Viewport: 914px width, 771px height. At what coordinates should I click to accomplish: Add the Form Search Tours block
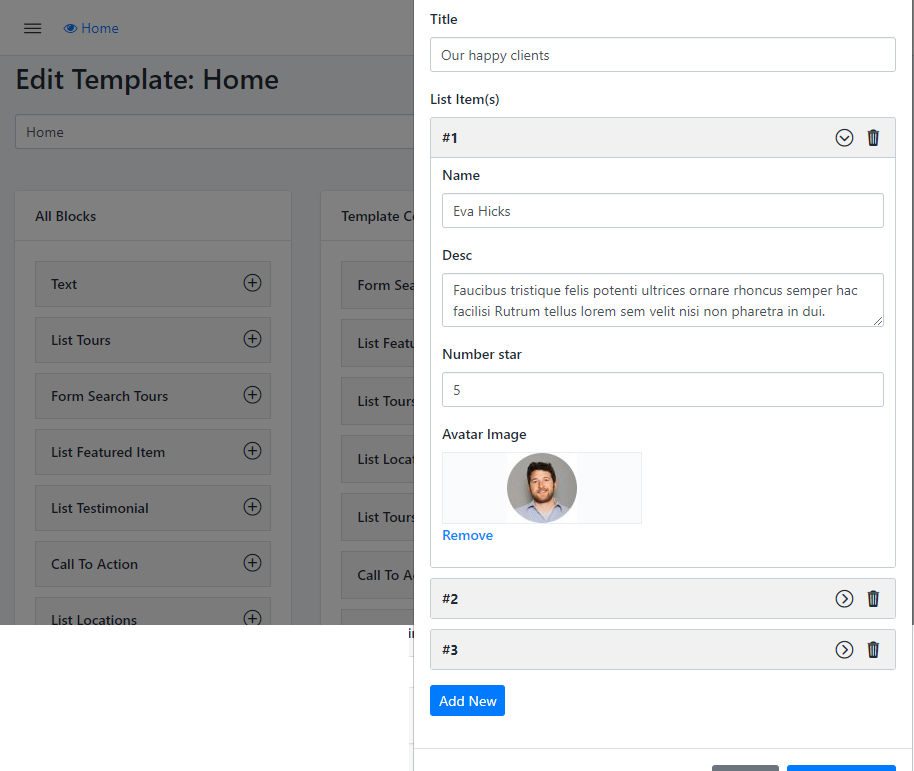coord(252,395)
